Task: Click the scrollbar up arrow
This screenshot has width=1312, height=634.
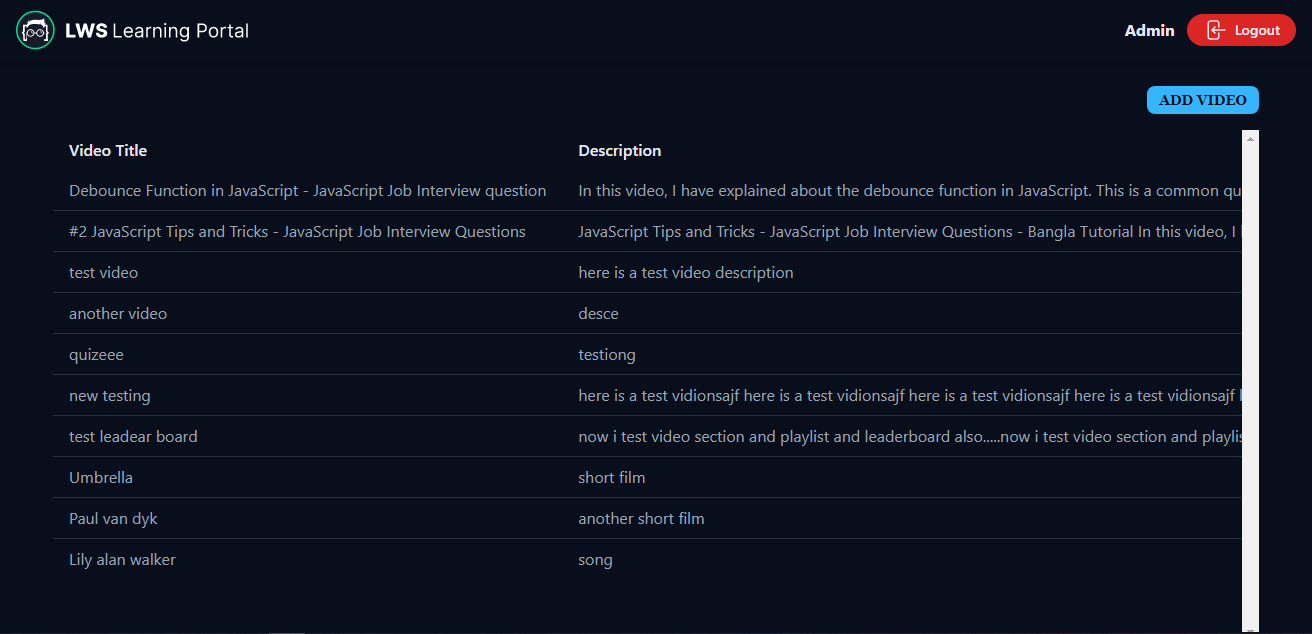Action: [1250, 139]
